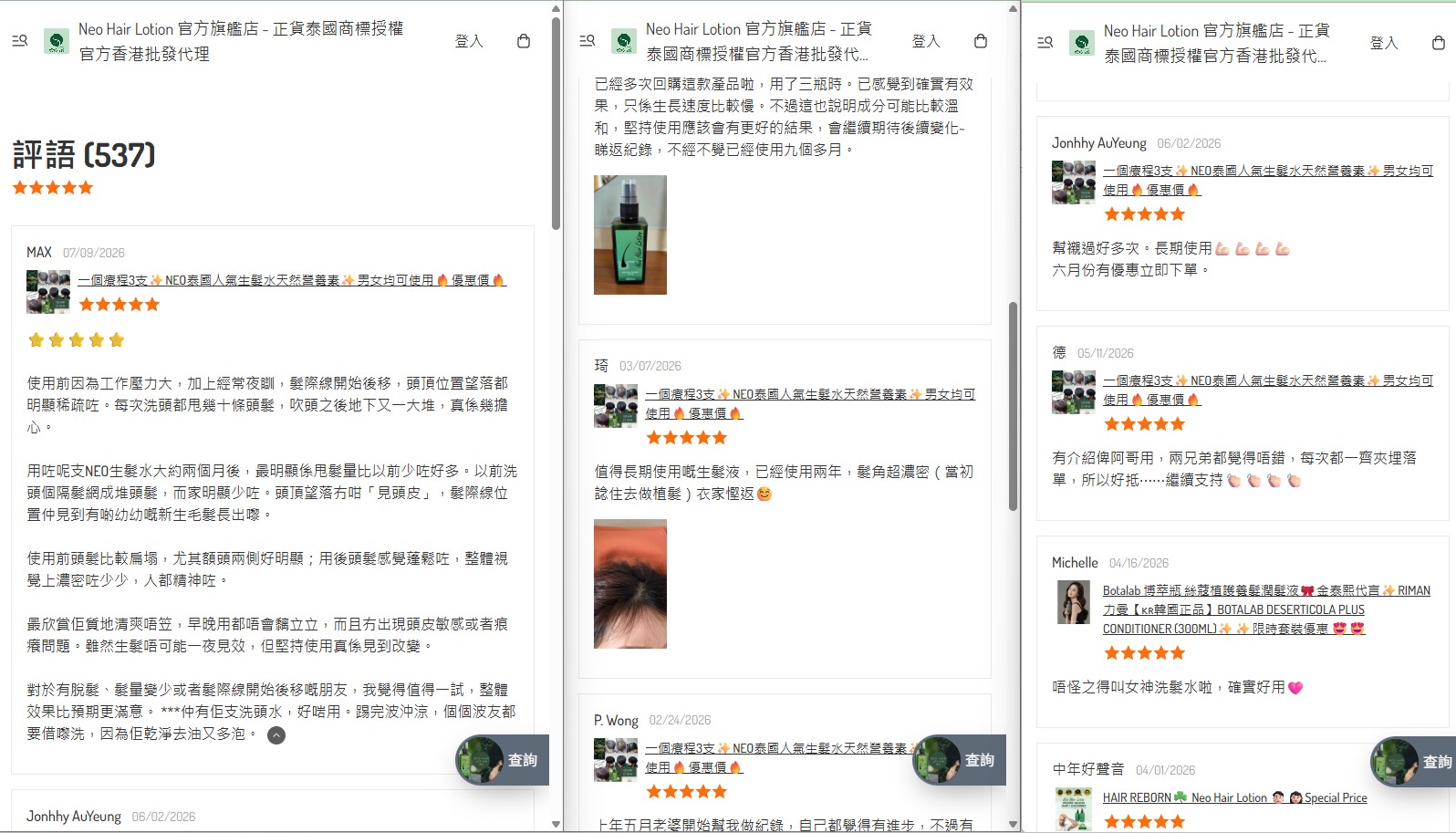
Task: Click the Neo Hair Lotion logo in left pane
Action: tap(57, 41)
